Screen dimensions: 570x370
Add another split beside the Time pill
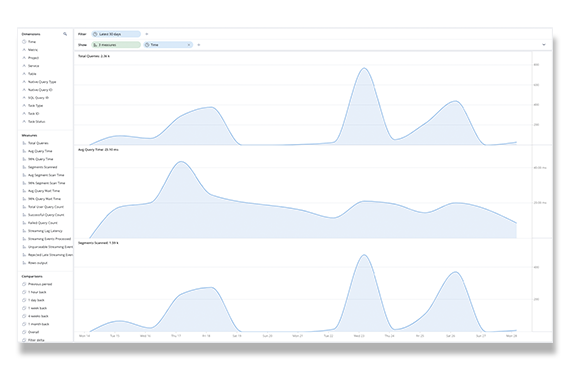[x=199, y=45]
